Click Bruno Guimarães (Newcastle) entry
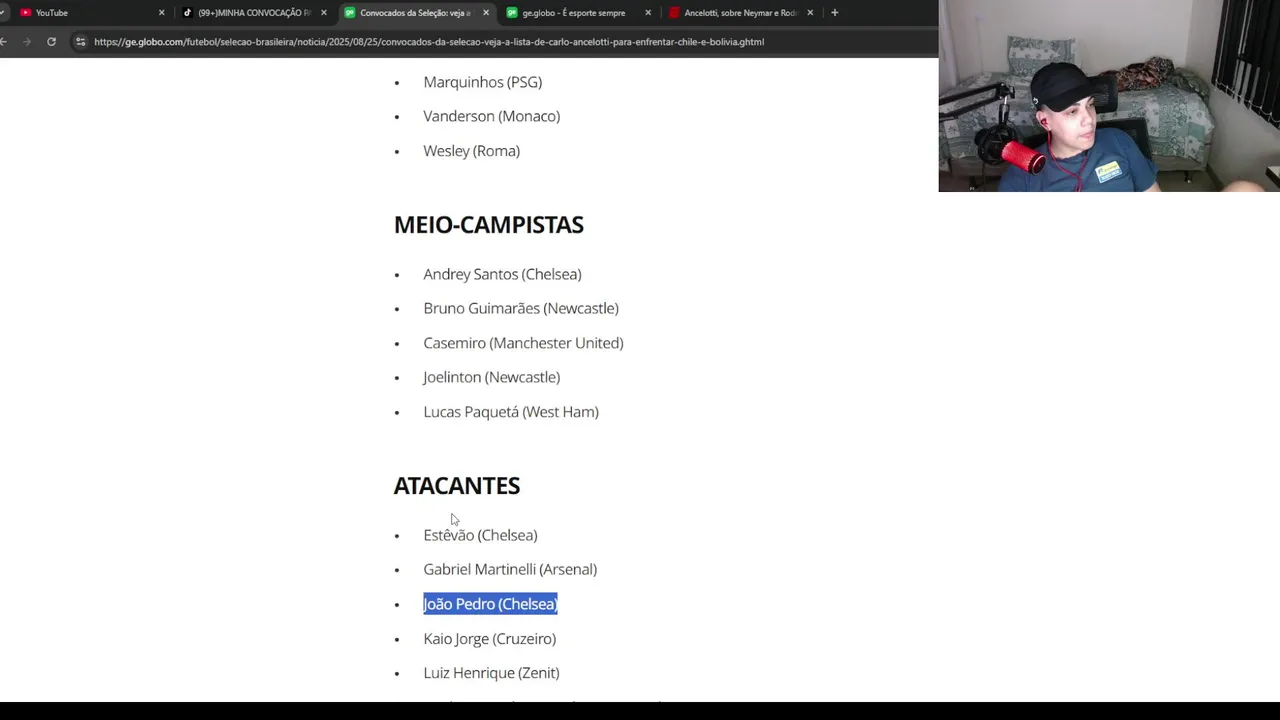 [x=520, y=308]
